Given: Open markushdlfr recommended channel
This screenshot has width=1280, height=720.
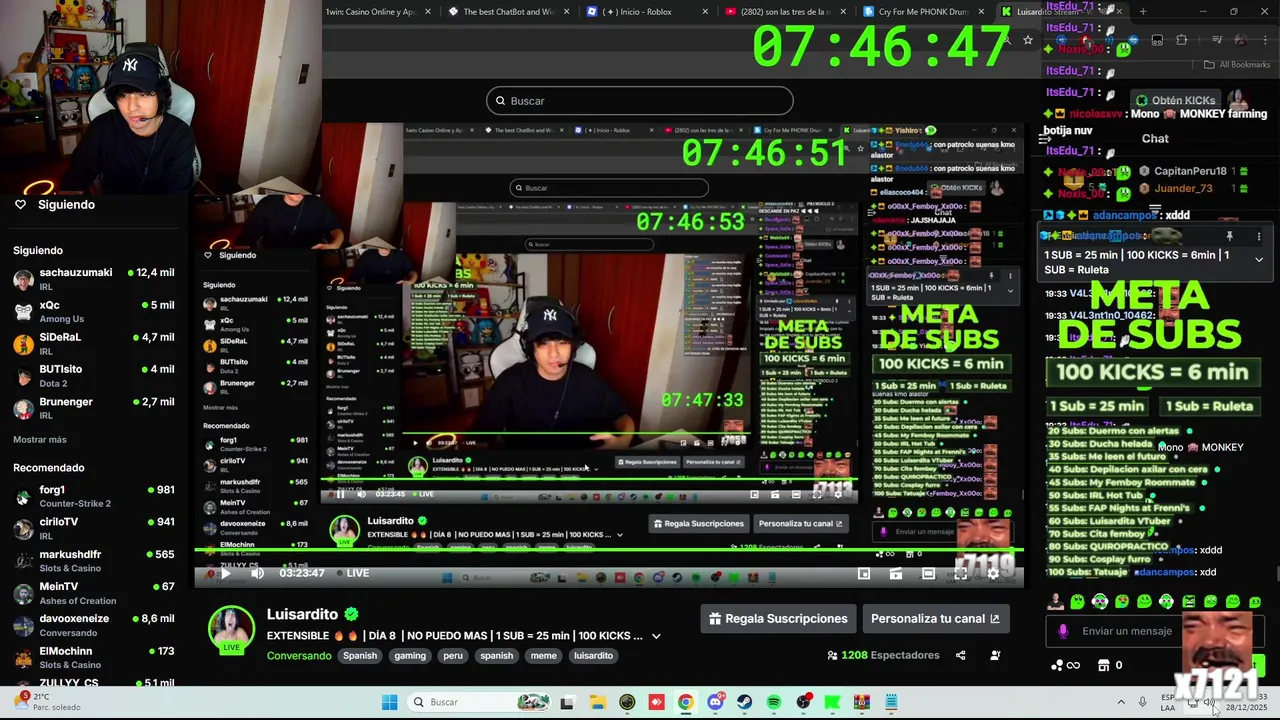Looking at the screenshot, I should 95,561.
